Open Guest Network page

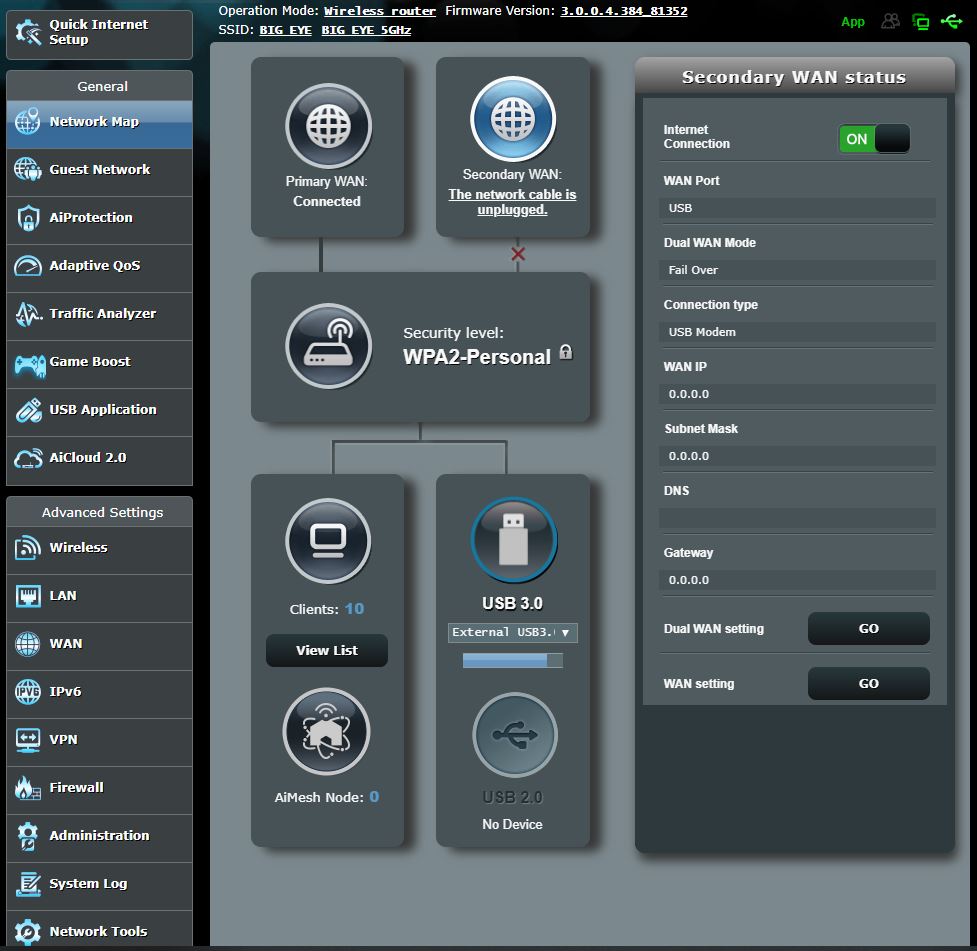tap(99, 172)
